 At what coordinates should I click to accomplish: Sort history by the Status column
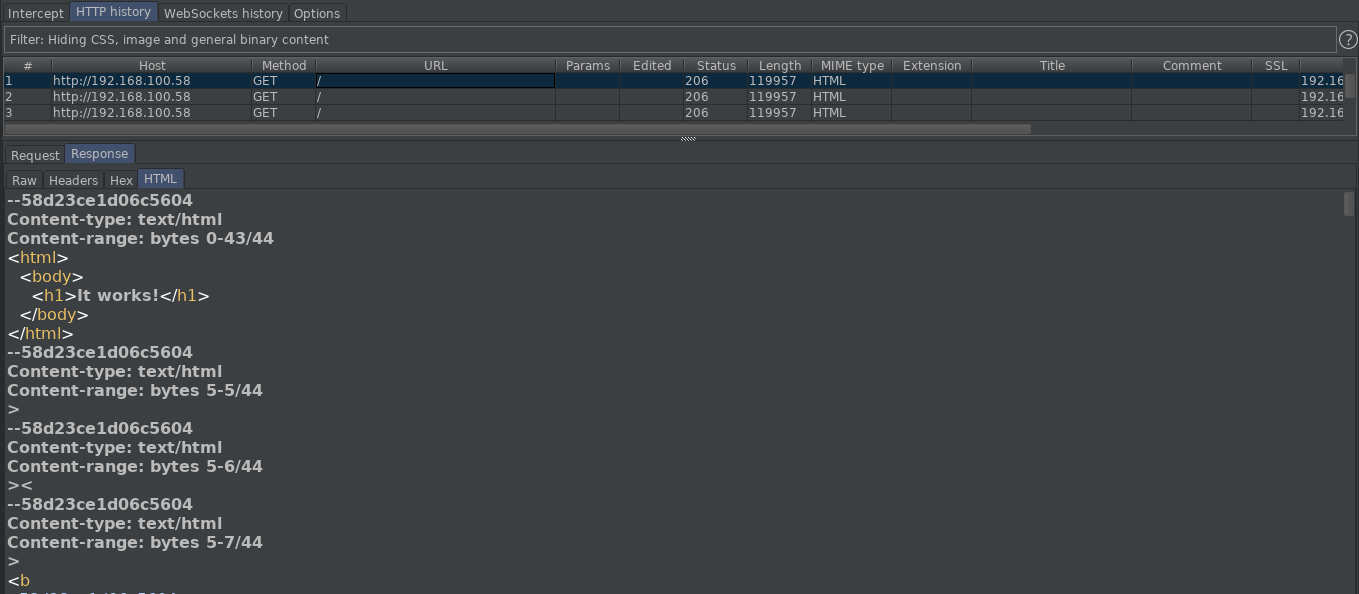point(716,65)
